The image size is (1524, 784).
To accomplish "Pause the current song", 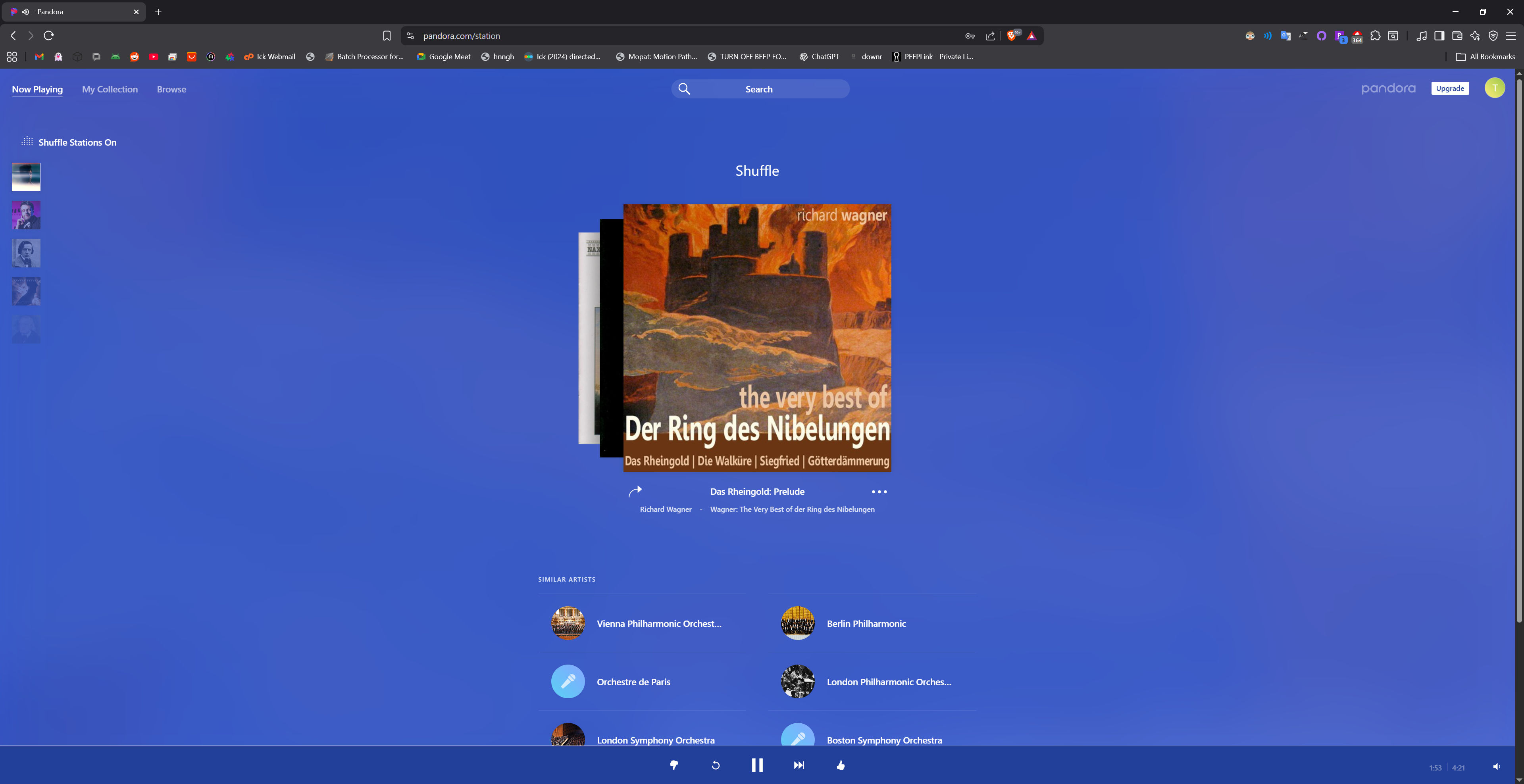I will click(757, 765).
